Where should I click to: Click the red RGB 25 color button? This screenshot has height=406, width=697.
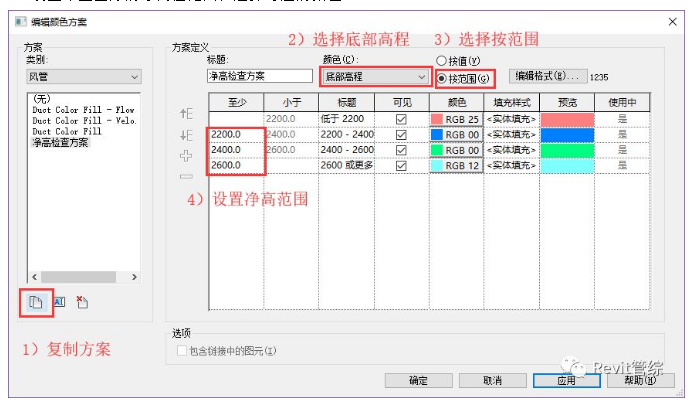point(456,119)
